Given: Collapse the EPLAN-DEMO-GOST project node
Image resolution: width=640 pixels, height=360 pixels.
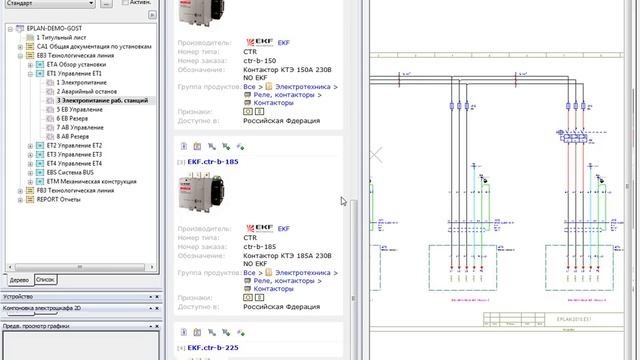Looking at the screenshot, I should 11,29.
